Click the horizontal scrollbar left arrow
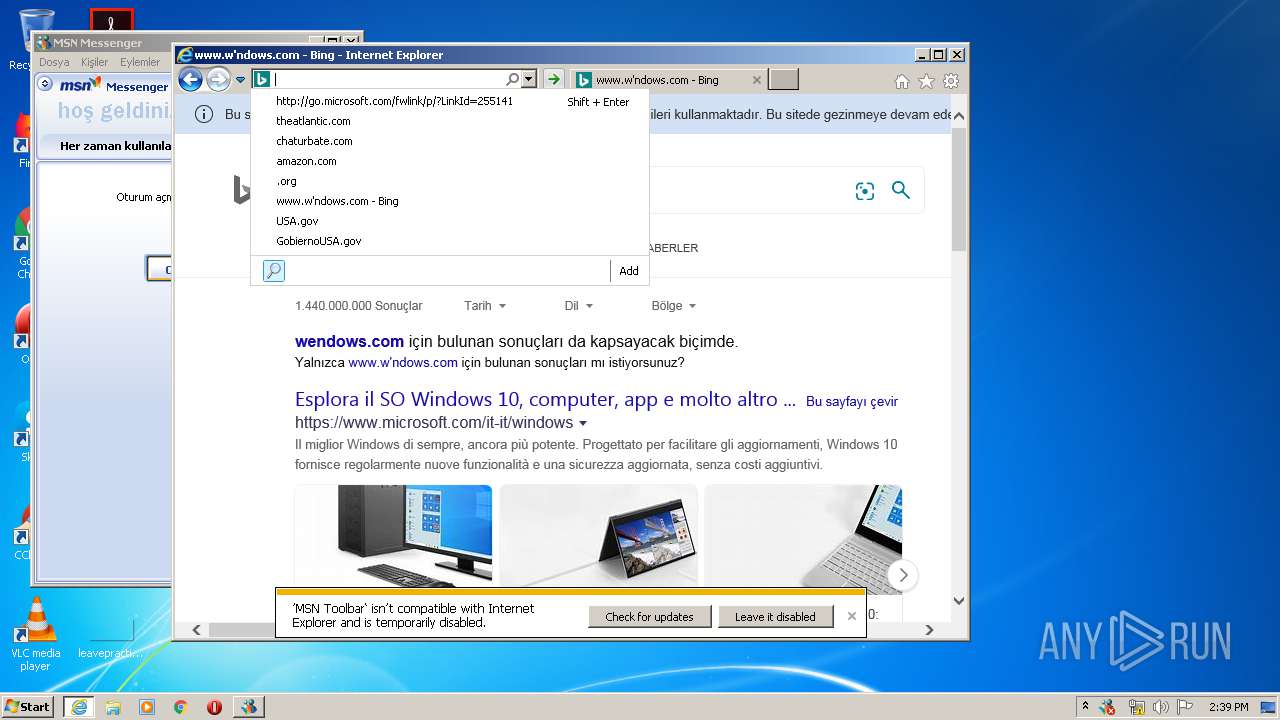This screenshot has height=720, width=1280. 196,630
